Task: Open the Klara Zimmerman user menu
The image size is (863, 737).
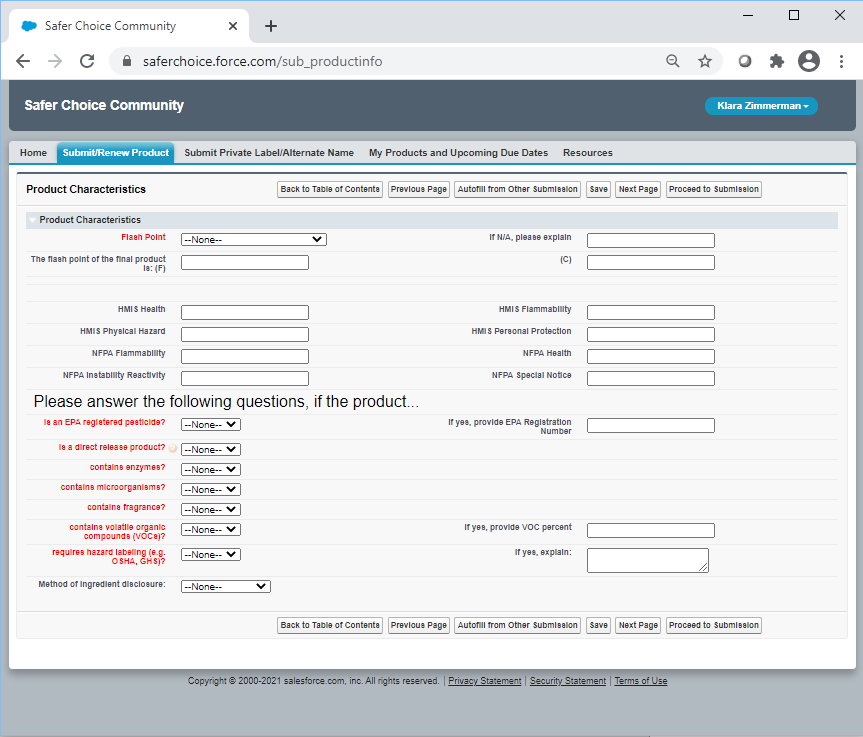Action: [761, 106]
